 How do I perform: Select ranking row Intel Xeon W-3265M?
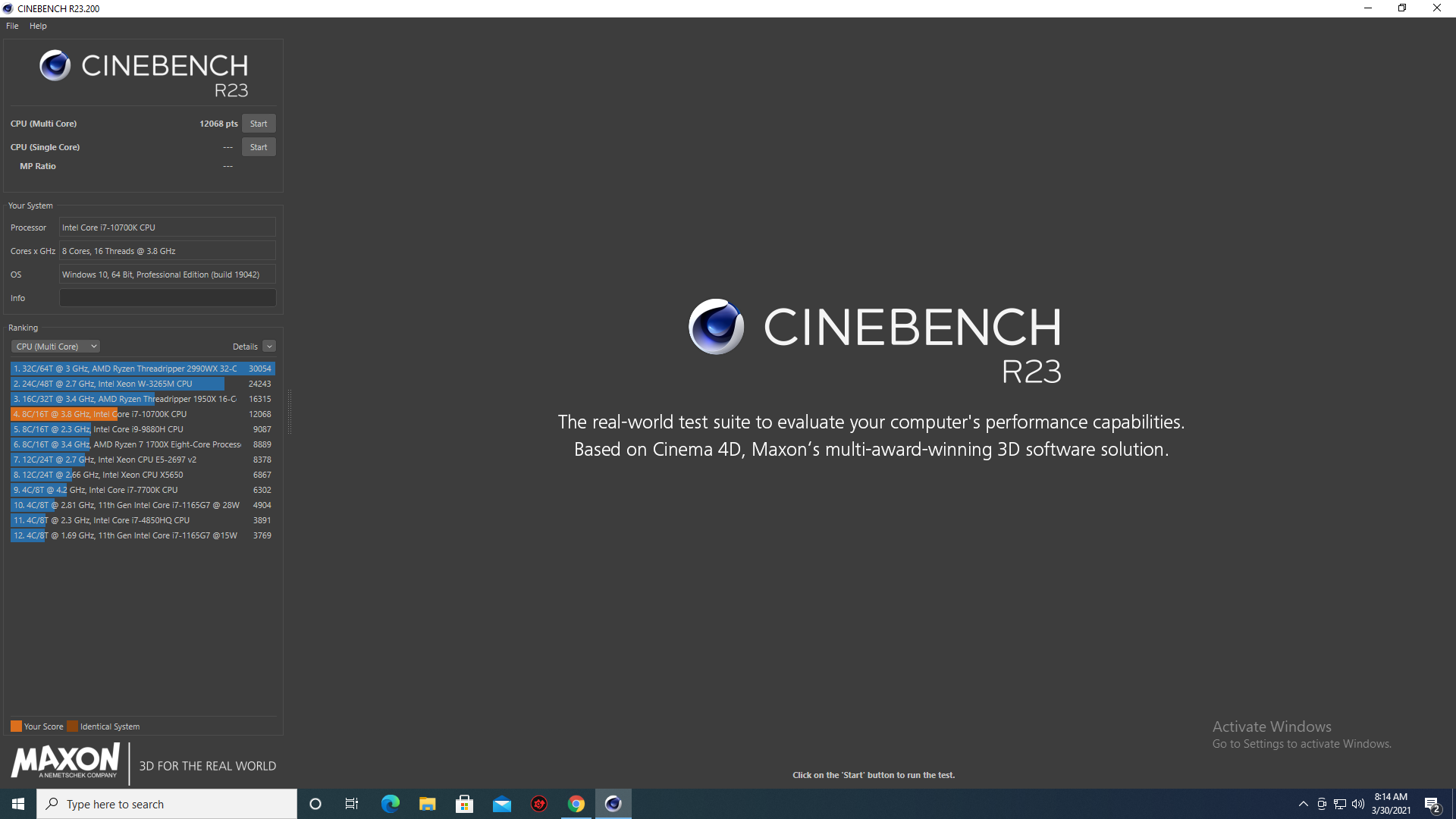pyautogui.click(x=143, y=384)
